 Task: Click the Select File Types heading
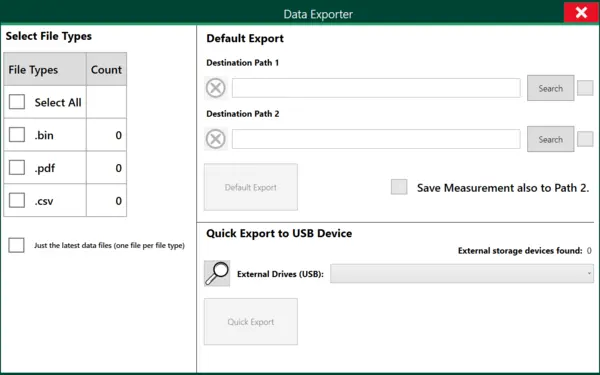(49, 36)
